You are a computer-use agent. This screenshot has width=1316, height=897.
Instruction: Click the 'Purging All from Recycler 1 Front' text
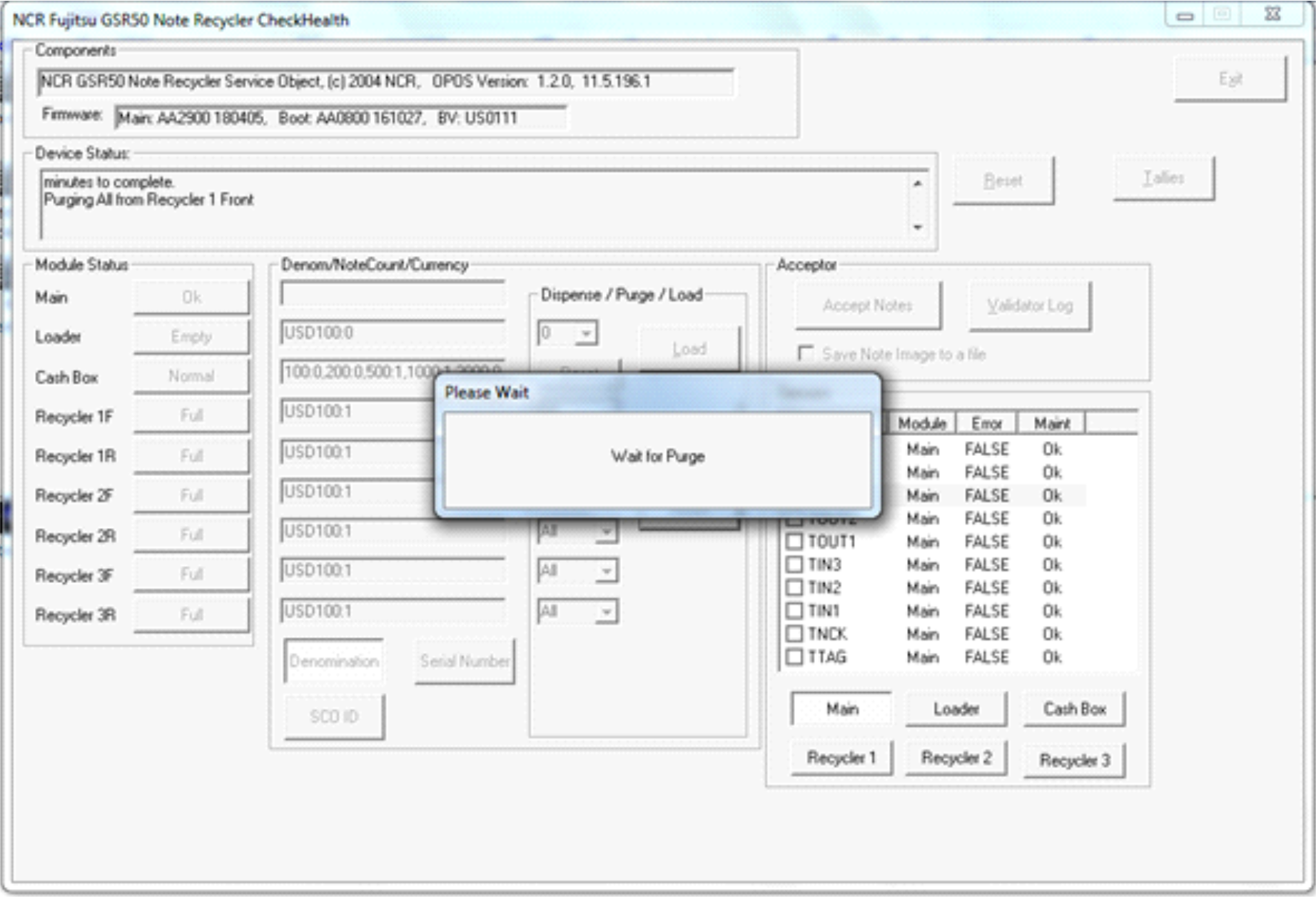[x=148, y=200]
